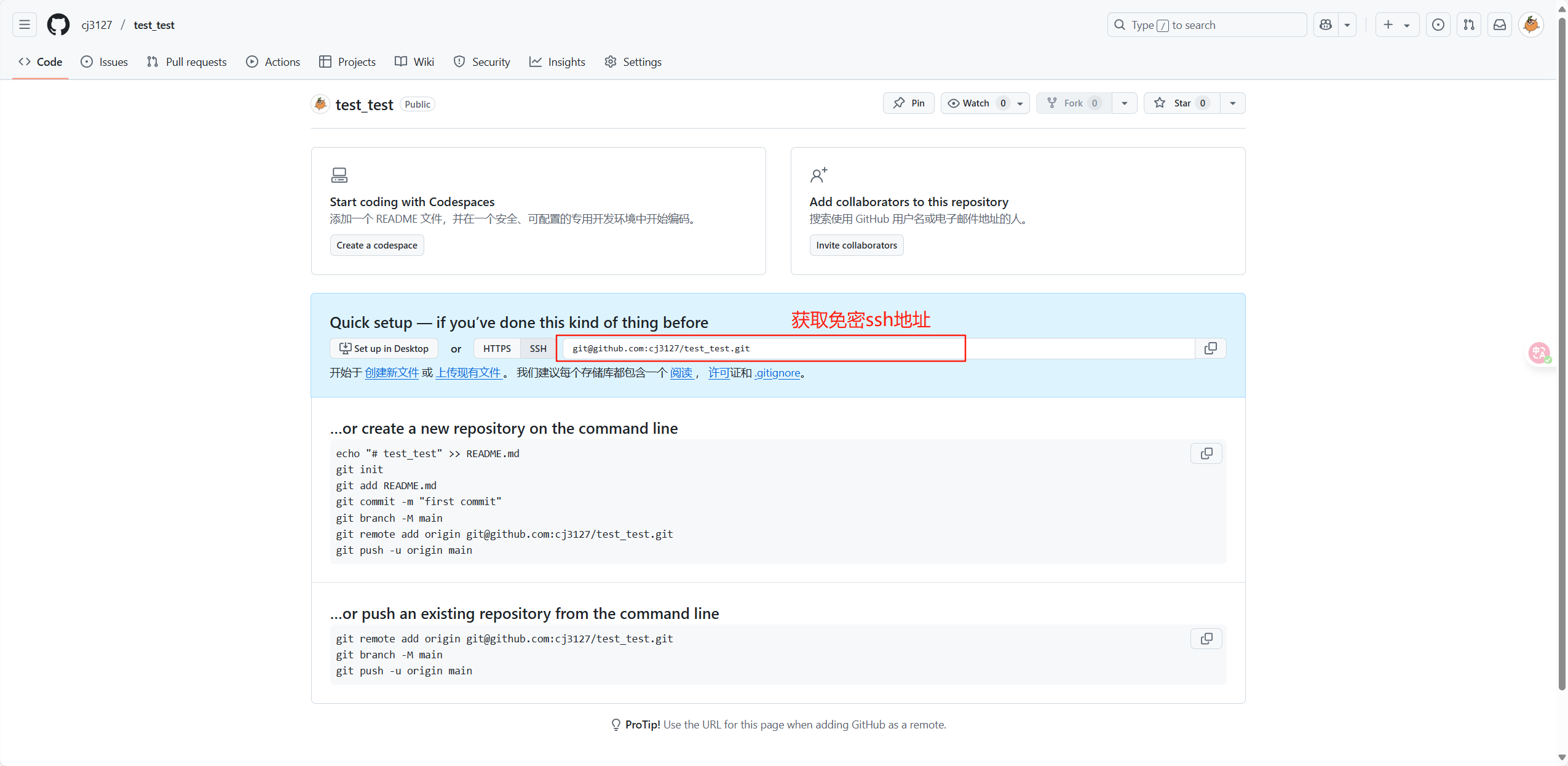This screenshot has width=1568, height=766.
Task: Go to GitHub homepage via Octocat logo
Action: point(58,25)
